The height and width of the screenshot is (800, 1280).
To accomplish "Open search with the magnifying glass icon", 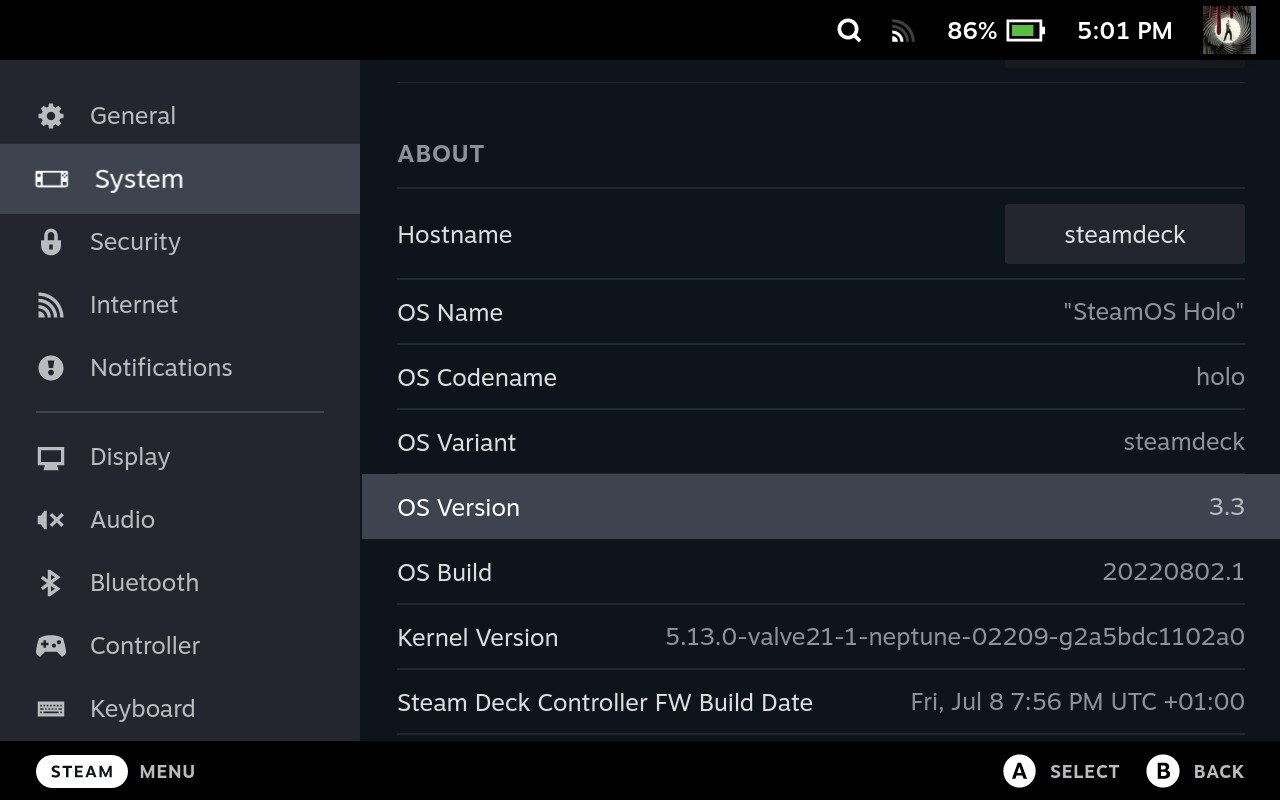I will pyautogui.click(x=848, y=31).
